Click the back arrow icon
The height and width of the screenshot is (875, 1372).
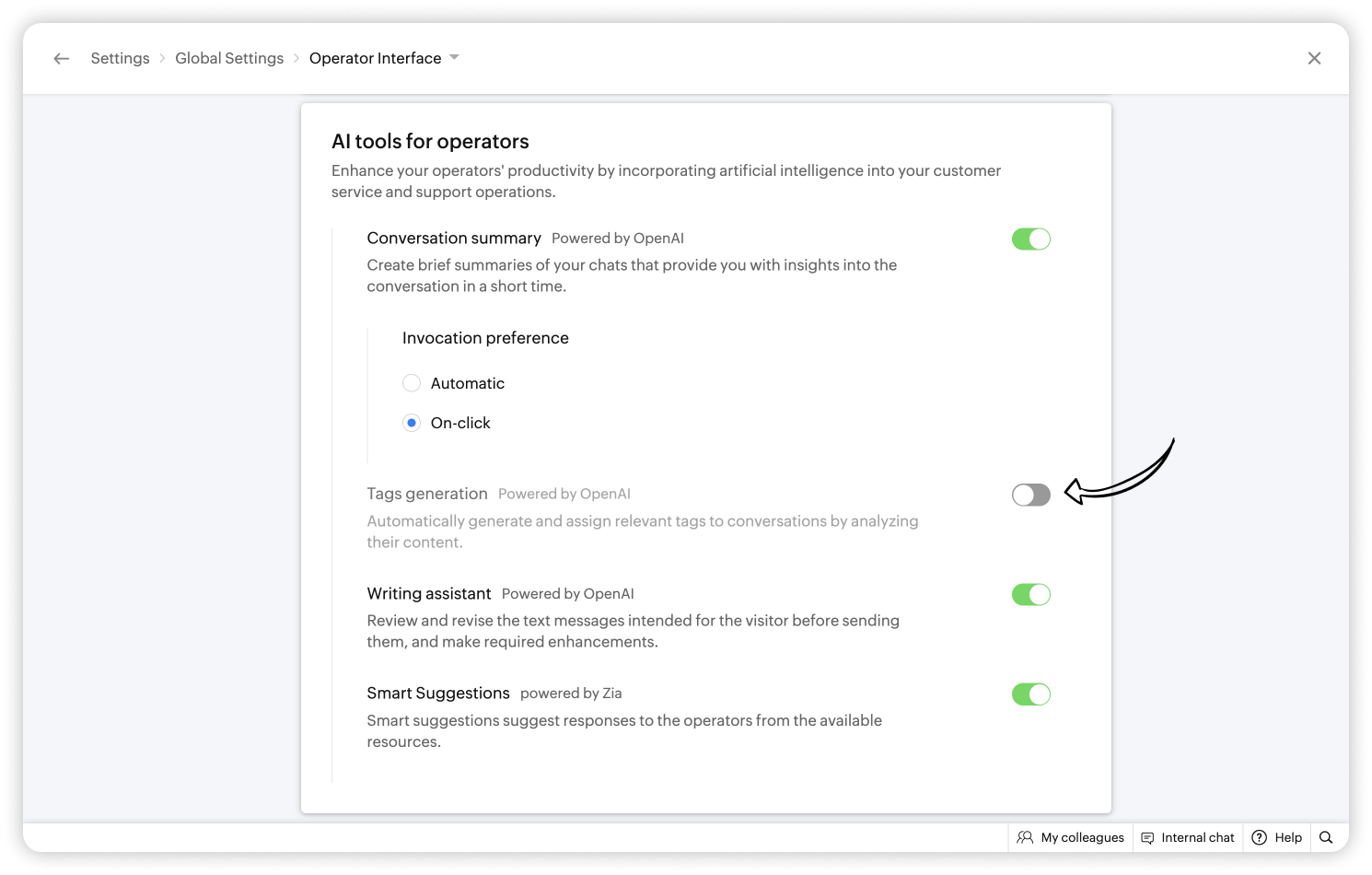point(62,59)
